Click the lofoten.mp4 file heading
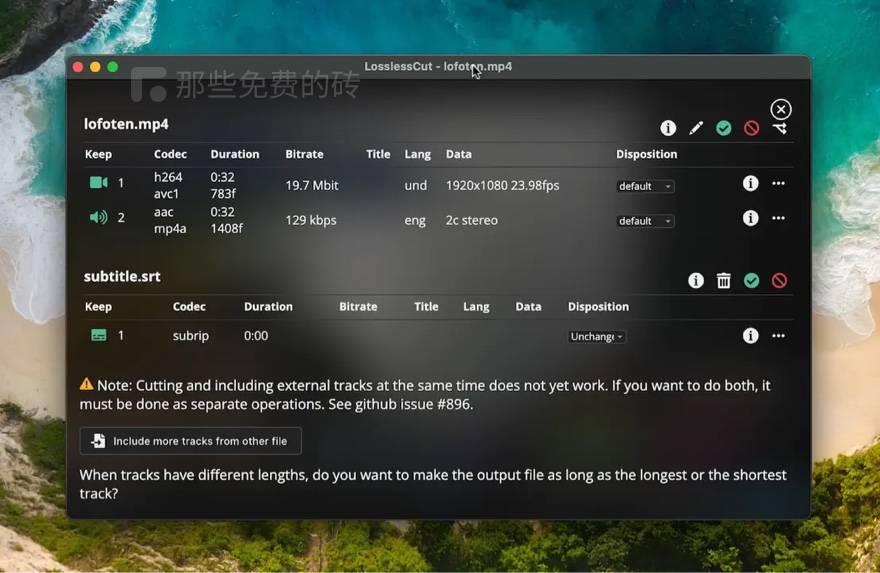880x573 pixels. coord(126,124)
